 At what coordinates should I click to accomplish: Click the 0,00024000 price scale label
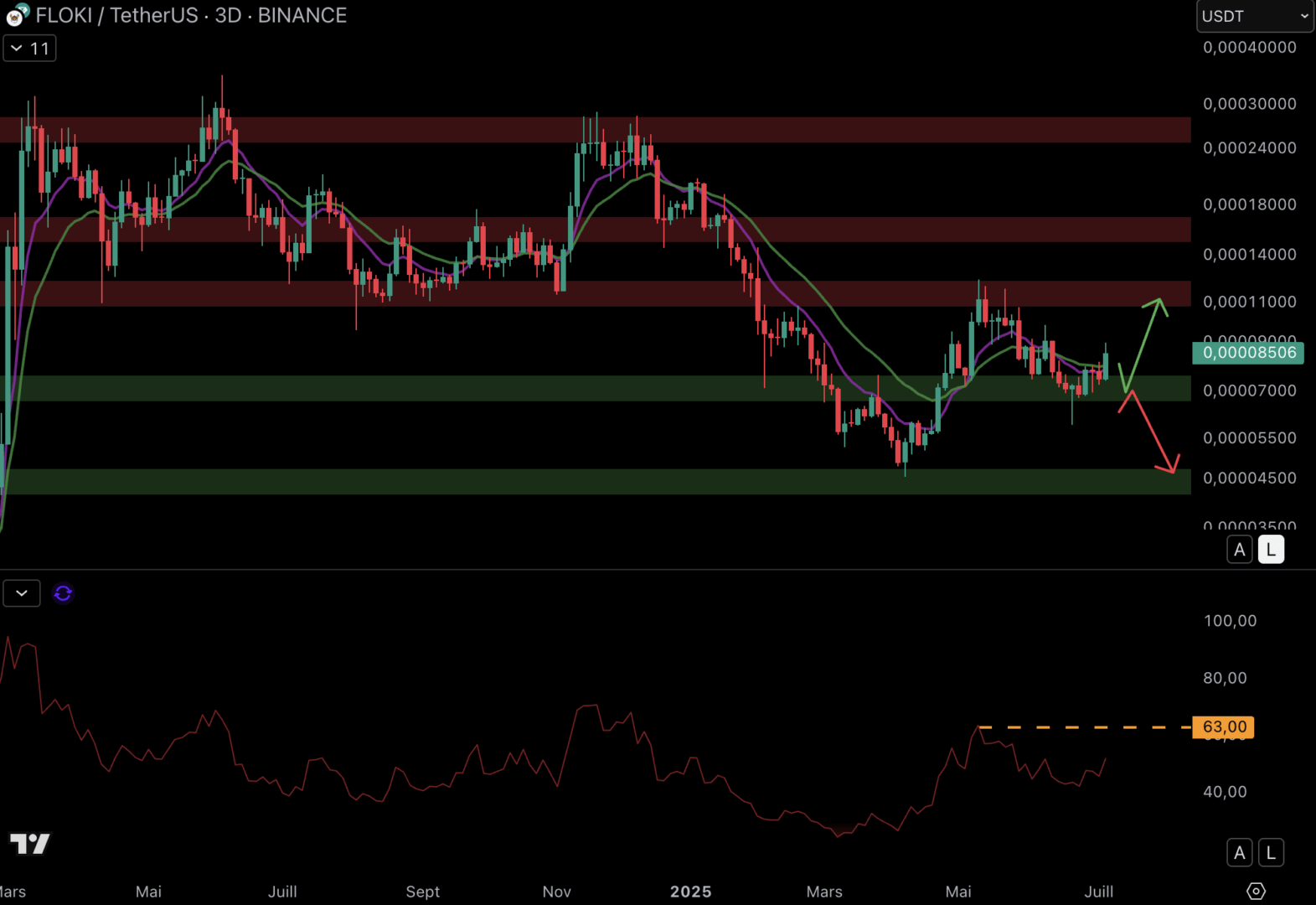tap(1250, 147)
